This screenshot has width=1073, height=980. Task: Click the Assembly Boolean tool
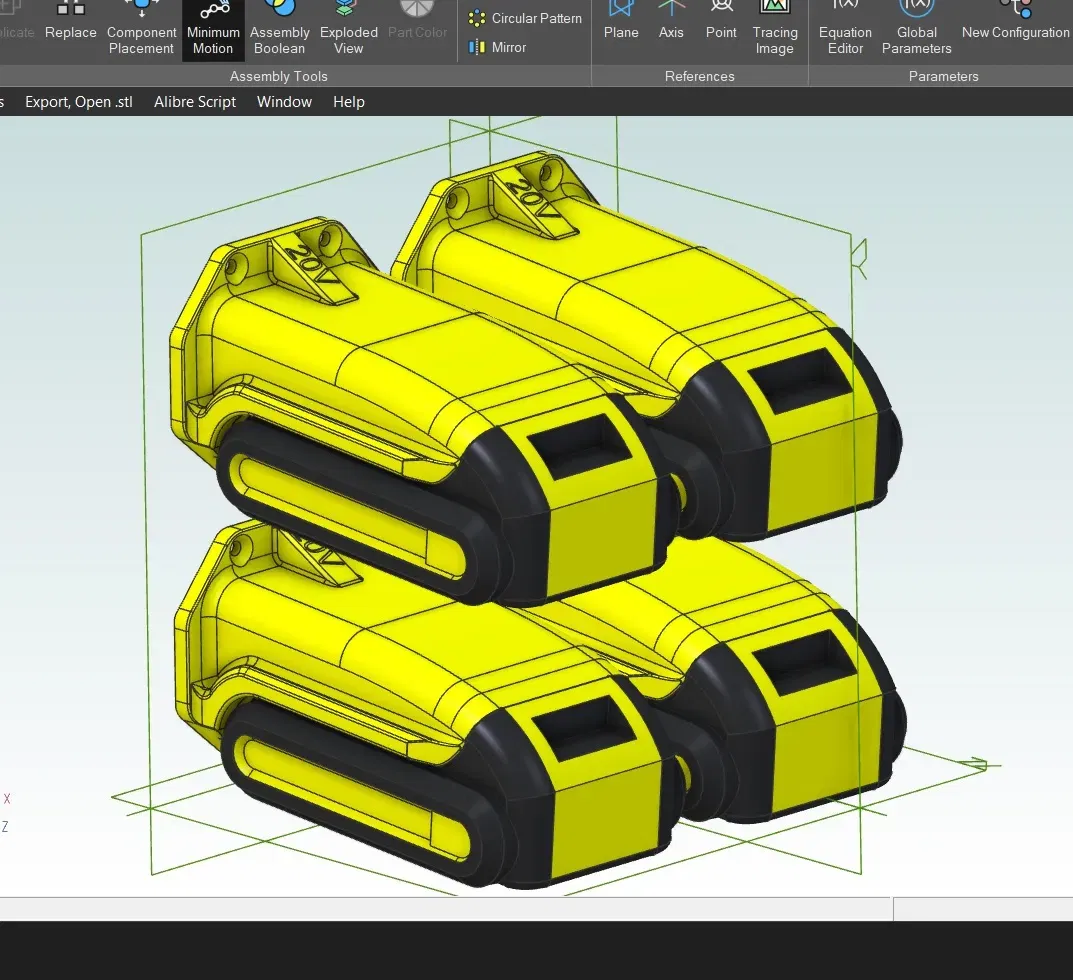[279, 29]
